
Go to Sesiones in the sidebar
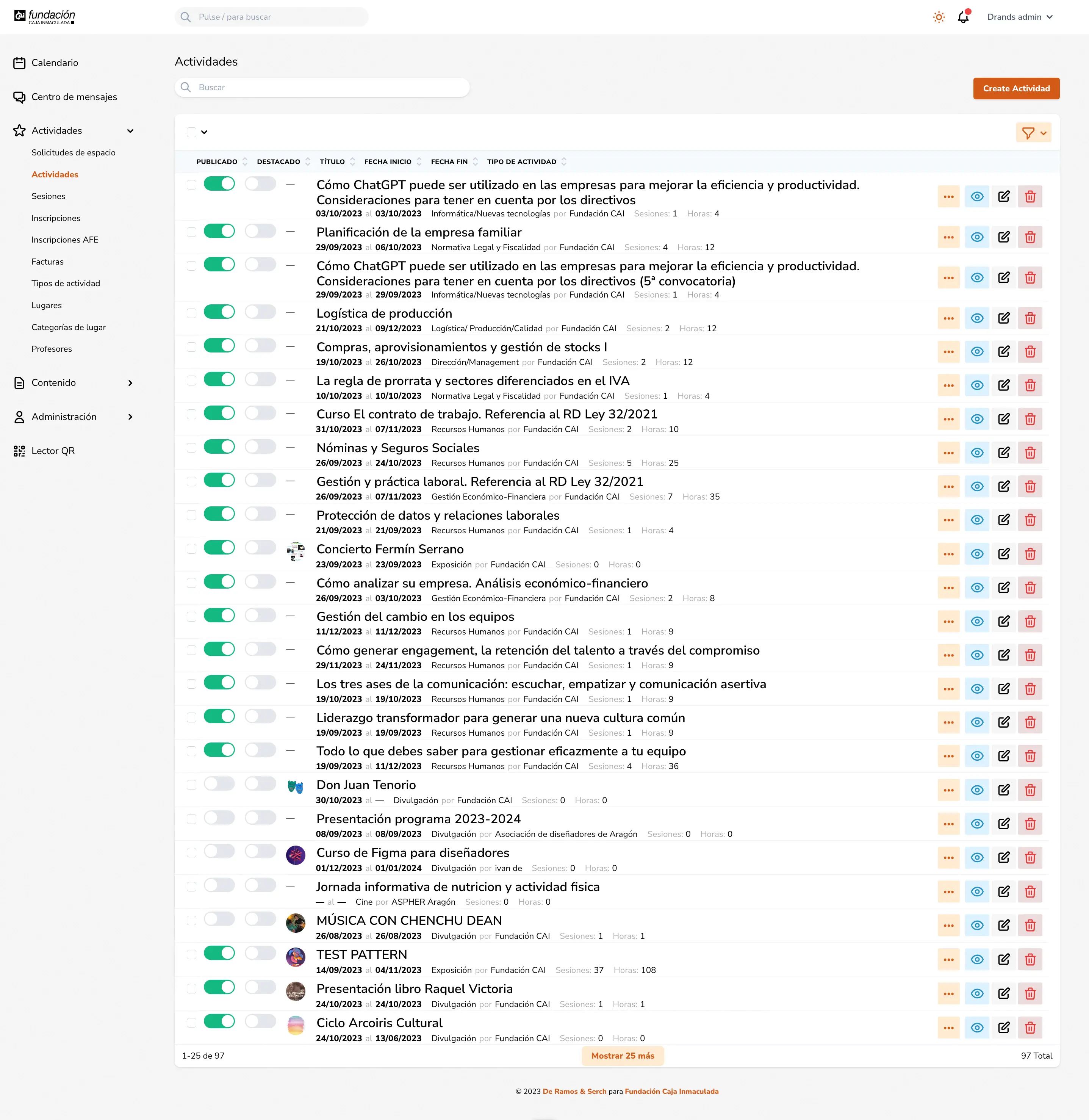pyautogui.click(x=48, y=196)
